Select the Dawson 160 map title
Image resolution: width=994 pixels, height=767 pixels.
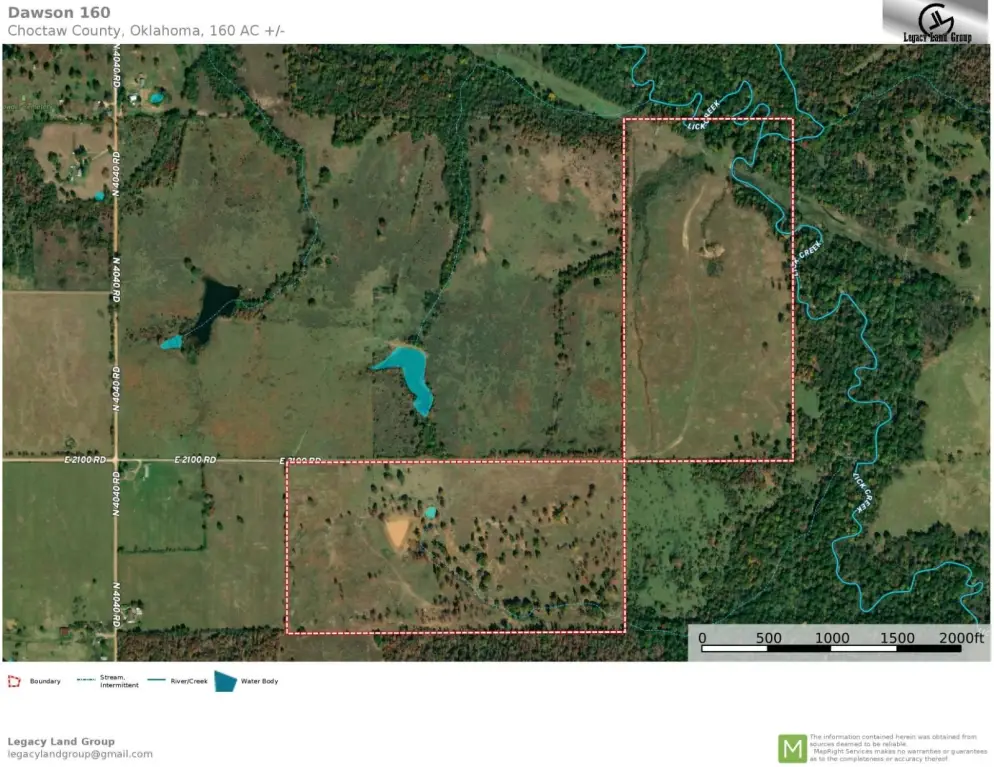click(x=59, y=13)
